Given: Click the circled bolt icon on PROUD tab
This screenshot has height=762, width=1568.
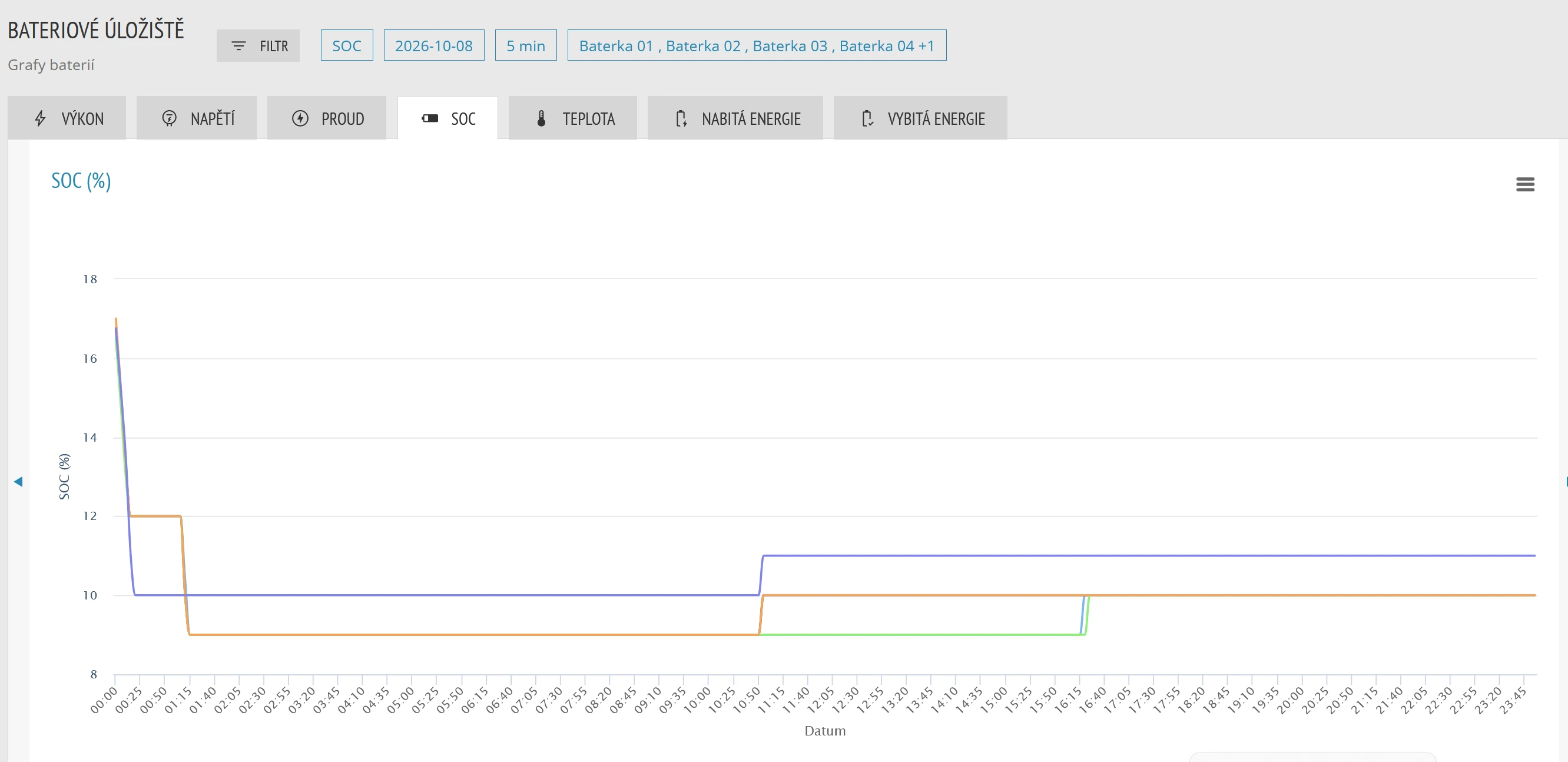Looking at the screenshot, I should [300, 118].
